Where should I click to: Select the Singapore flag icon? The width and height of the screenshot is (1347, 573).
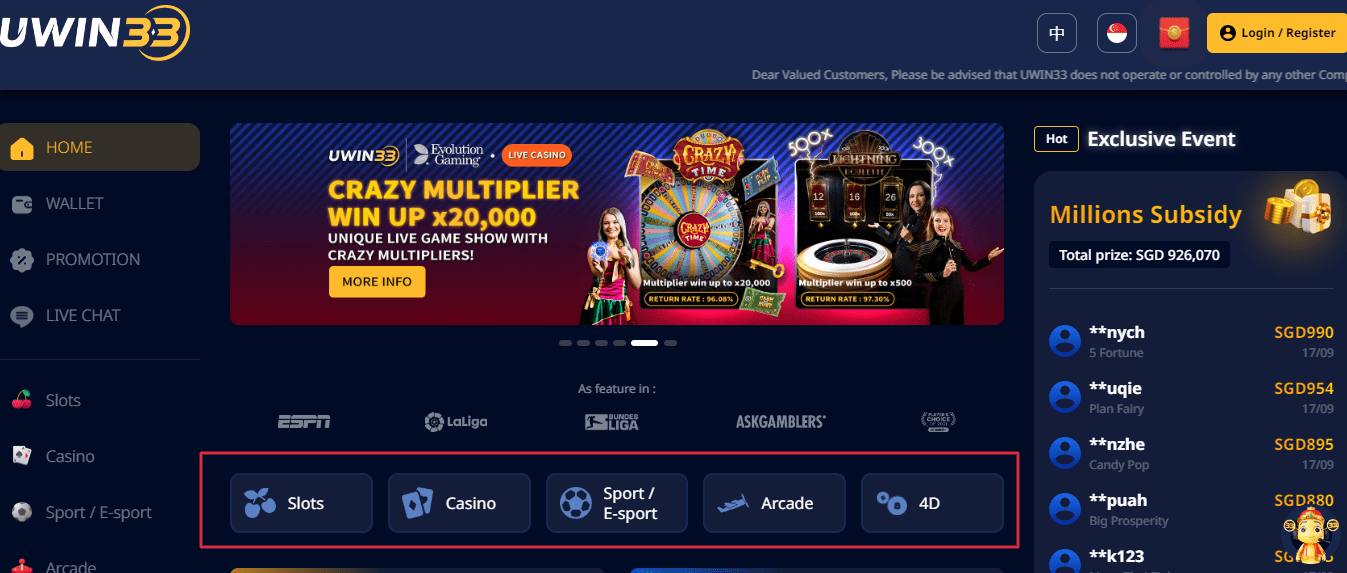coord(1116,33)
